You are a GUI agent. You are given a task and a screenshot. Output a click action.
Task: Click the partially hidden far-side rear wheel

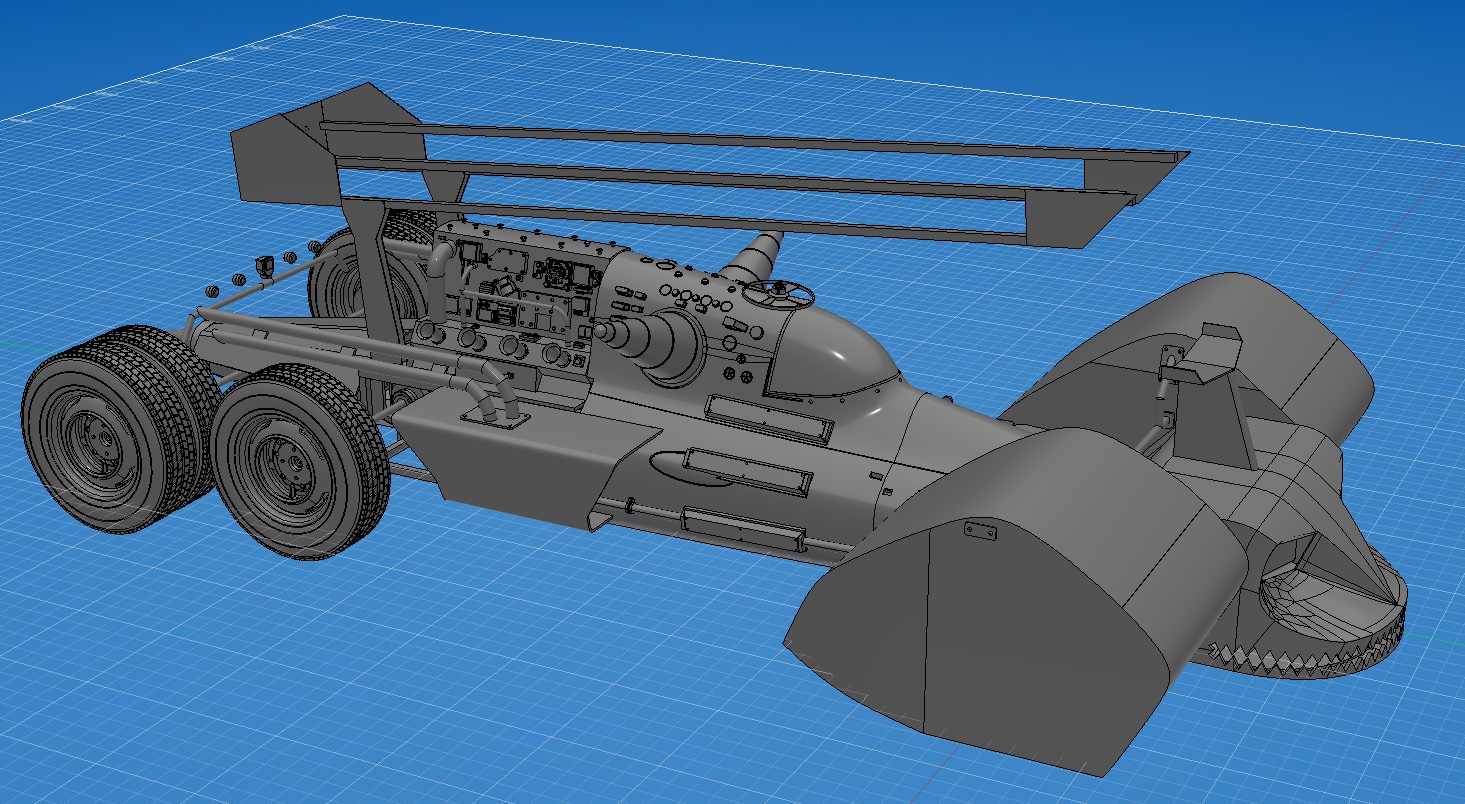346,275
